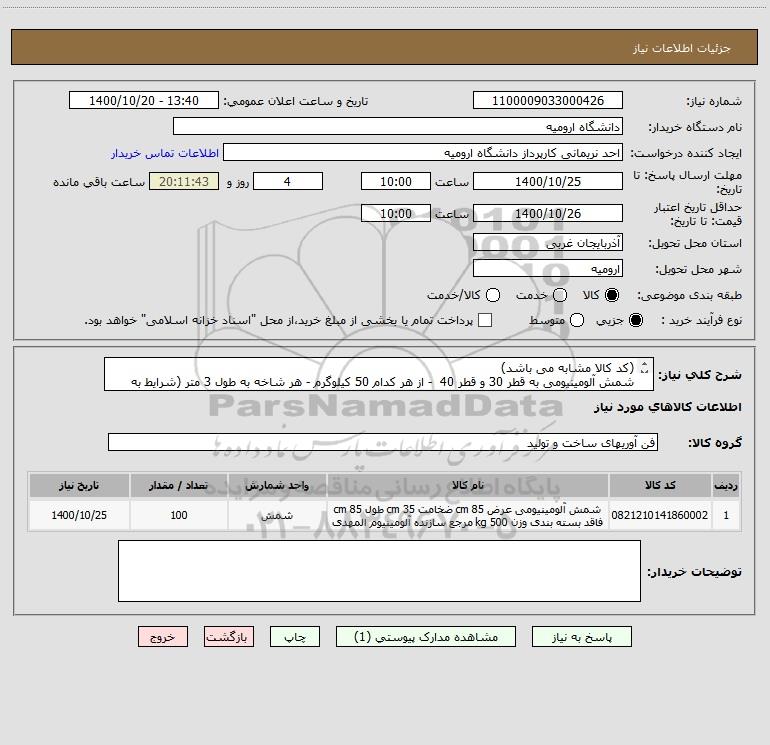Click the response deadline date 1400/10/25 field
Image resolution: width=770 pixels, height=745 pixels.
pyautogui.click(x=548, y=181)
